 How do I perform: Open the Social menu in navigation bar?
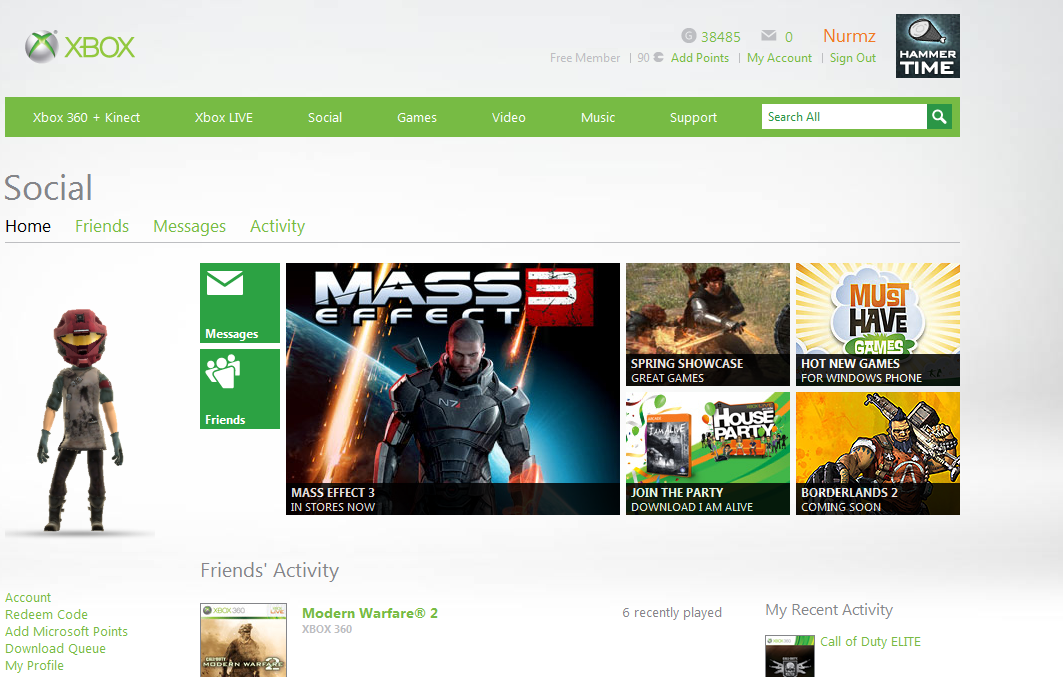[x=325, y=117]
